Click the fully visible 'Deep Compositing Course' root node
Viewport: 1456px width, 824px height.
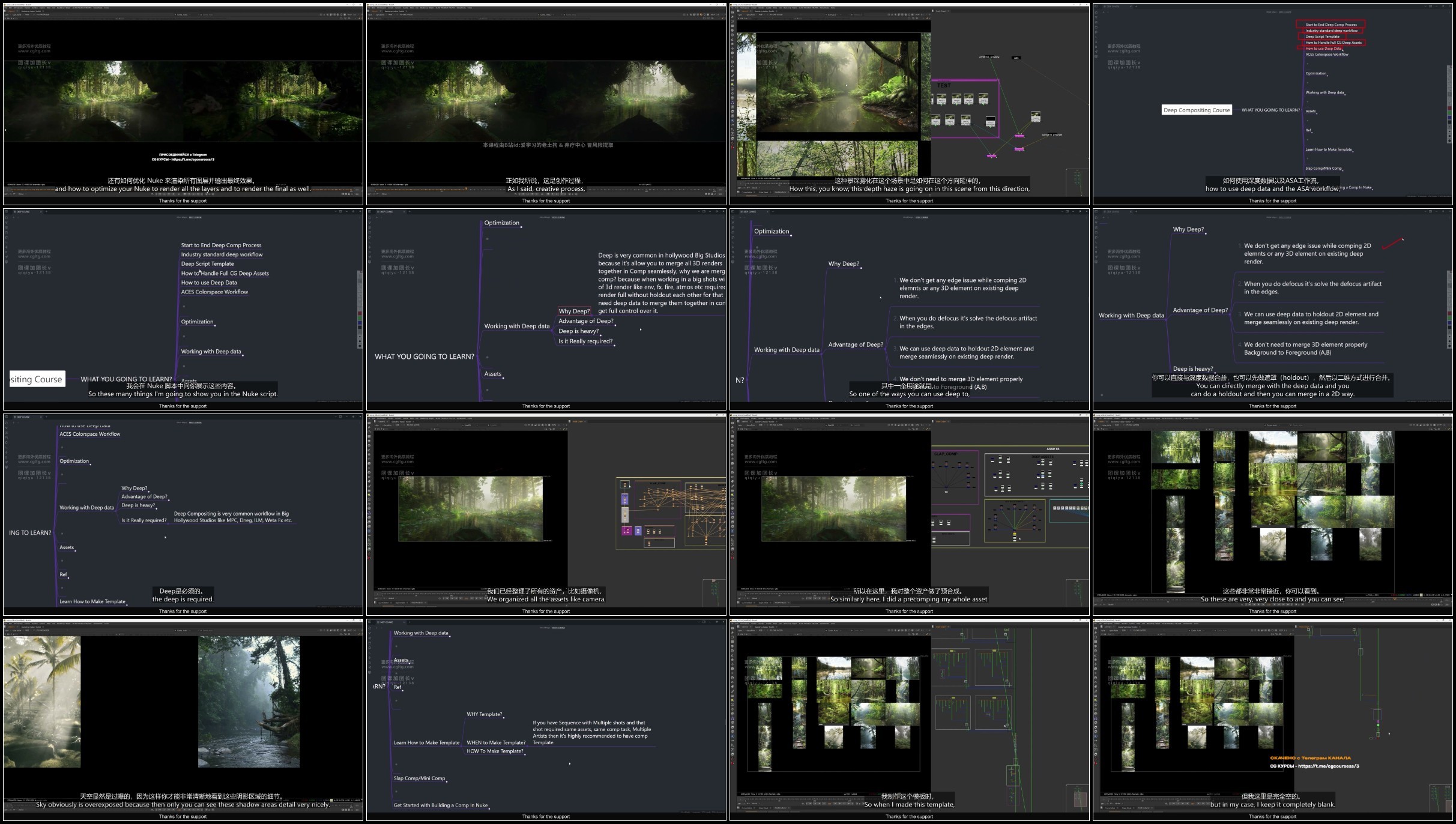click(x=1197, y=110)
